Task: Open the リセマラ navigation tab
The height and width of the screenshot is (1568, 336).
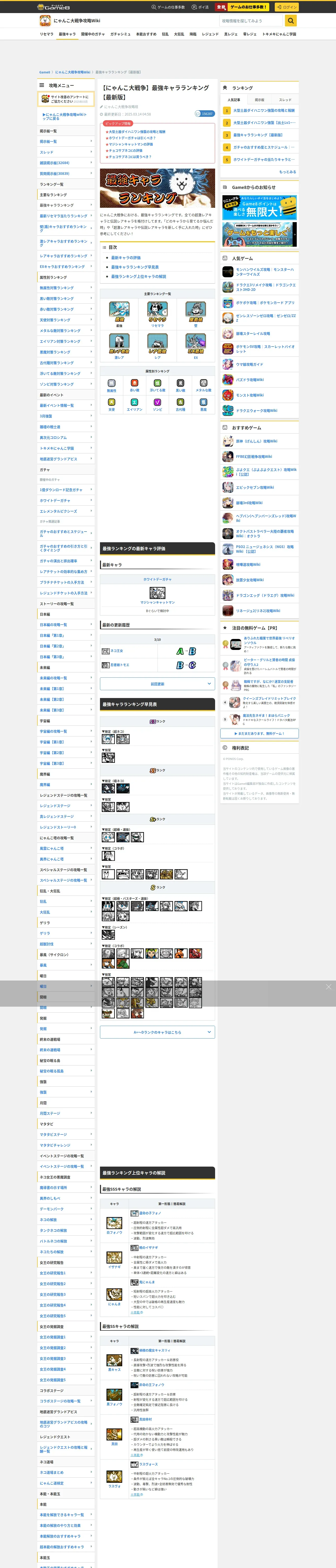Action: click(x=46, y=34)
